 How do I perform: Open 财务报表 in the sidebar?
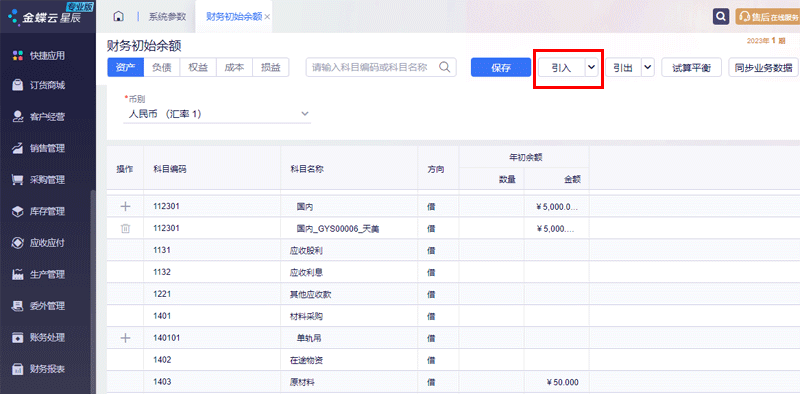click(39, 369)
